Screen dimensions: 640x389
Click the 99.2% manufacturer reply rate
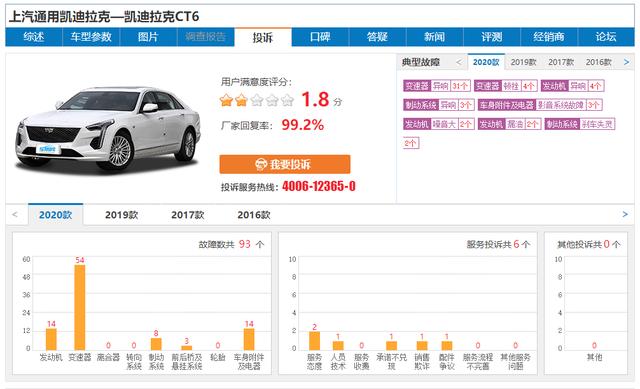[x=302, y=125]
